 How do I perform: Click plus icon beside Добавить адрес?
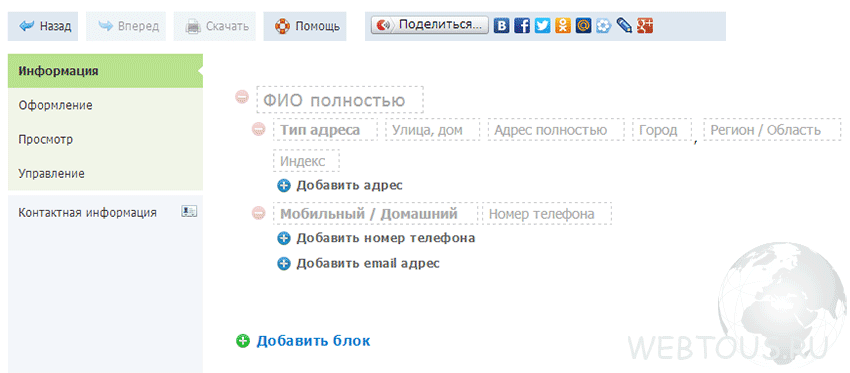pos(284,186)
